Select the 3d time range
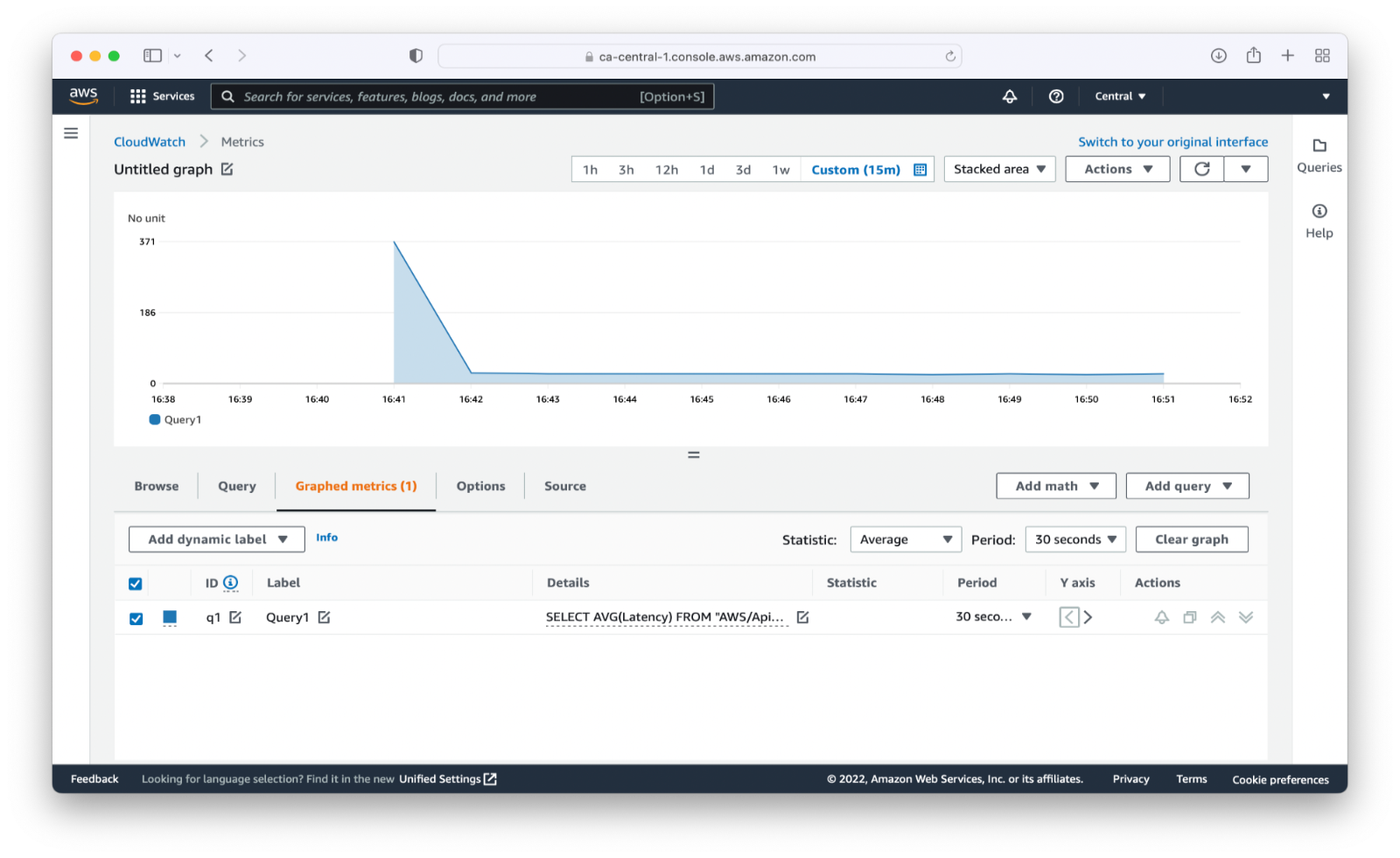 (x=743, y=170)
